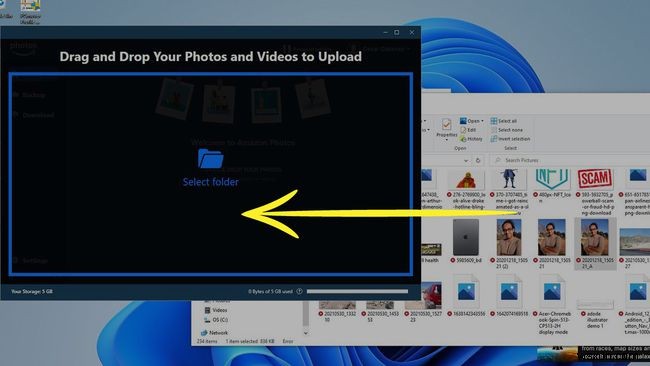
Task: Click the blue Select folder icon
Action: click(211, 158)
